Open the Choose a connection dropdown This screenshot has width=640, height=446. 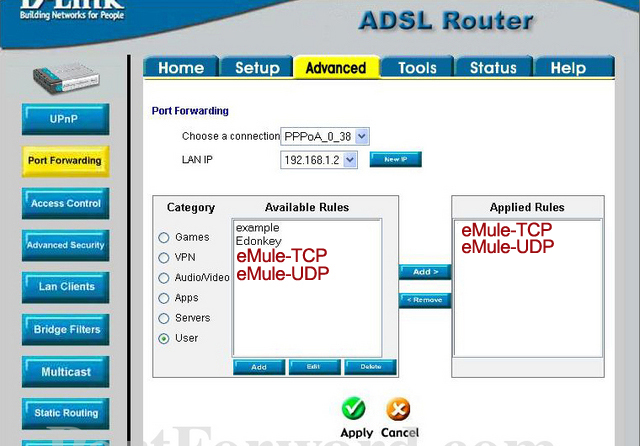click(x=325, y=136)
